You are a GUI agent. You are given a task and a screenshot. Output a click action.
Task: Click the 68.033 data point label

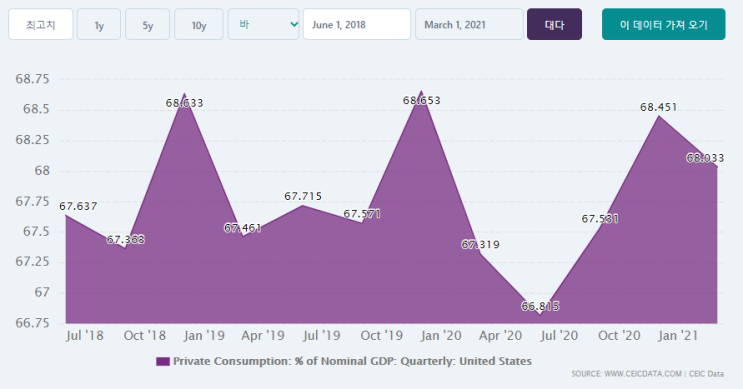705,158
